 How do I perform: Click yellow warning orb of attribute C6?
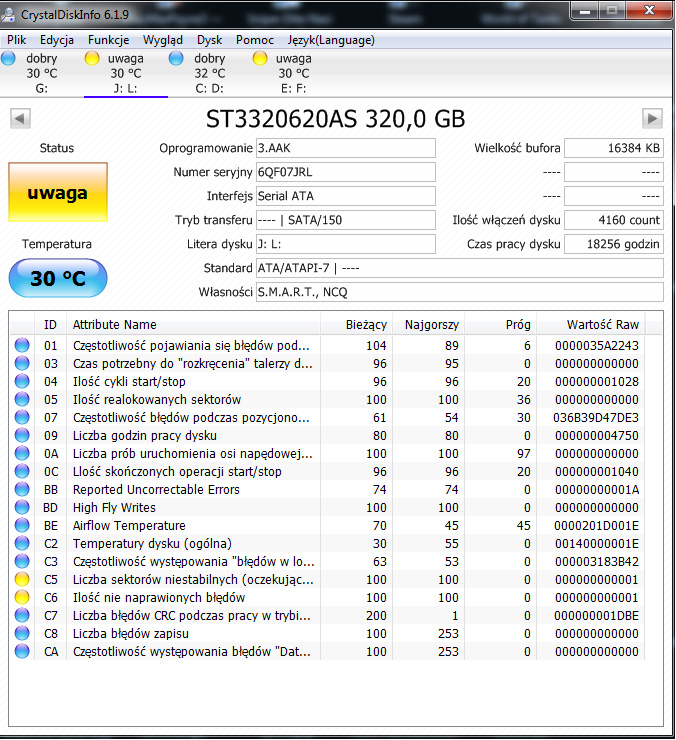(22, 597)
